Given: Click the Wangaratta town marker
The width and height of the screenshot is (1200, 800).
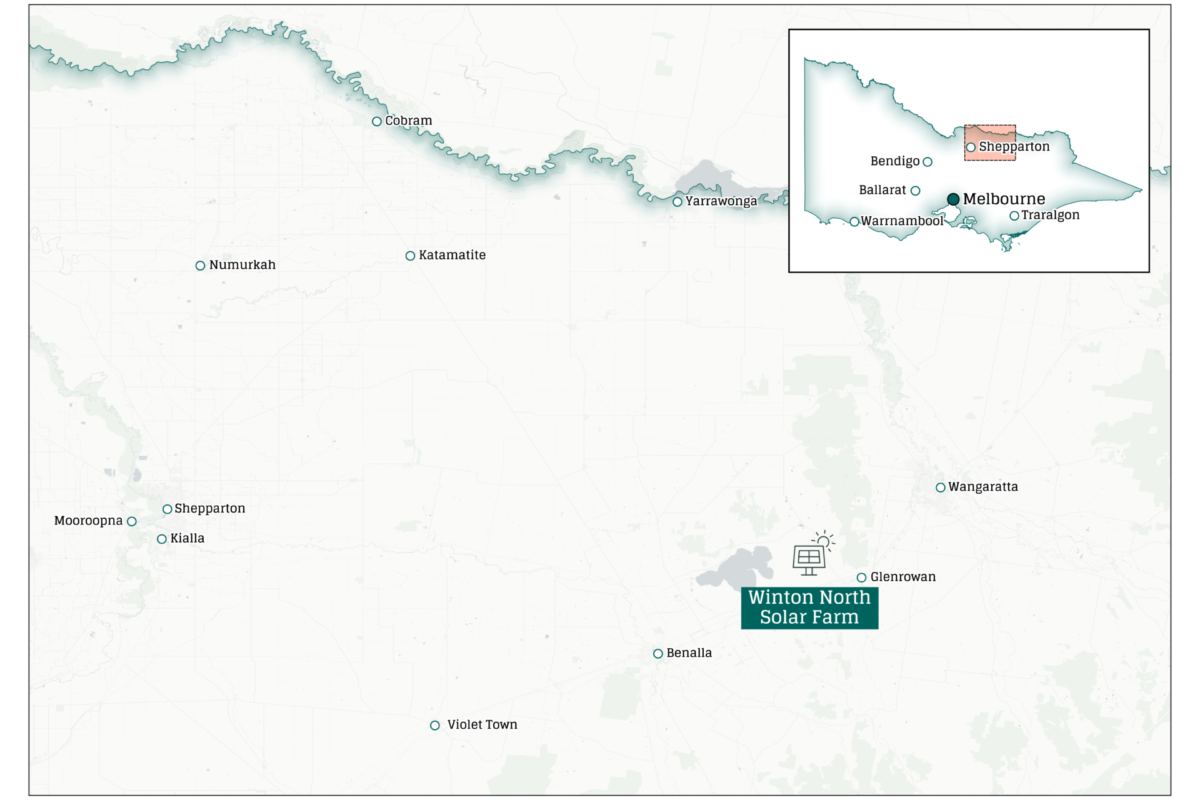Looking at the screenshot, I should (x=940, y=488).
